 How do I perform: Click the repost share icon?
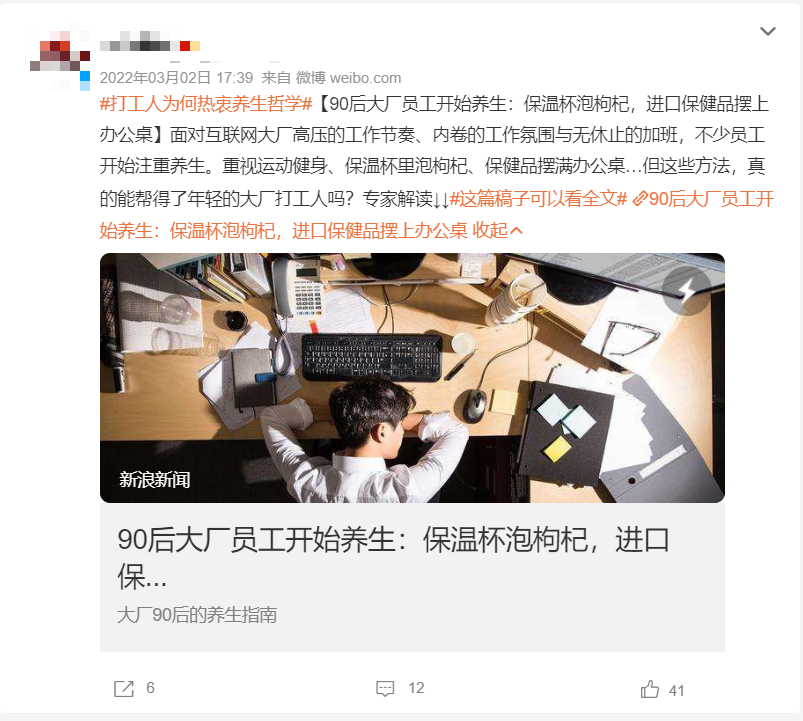click(x=123, y=689)
